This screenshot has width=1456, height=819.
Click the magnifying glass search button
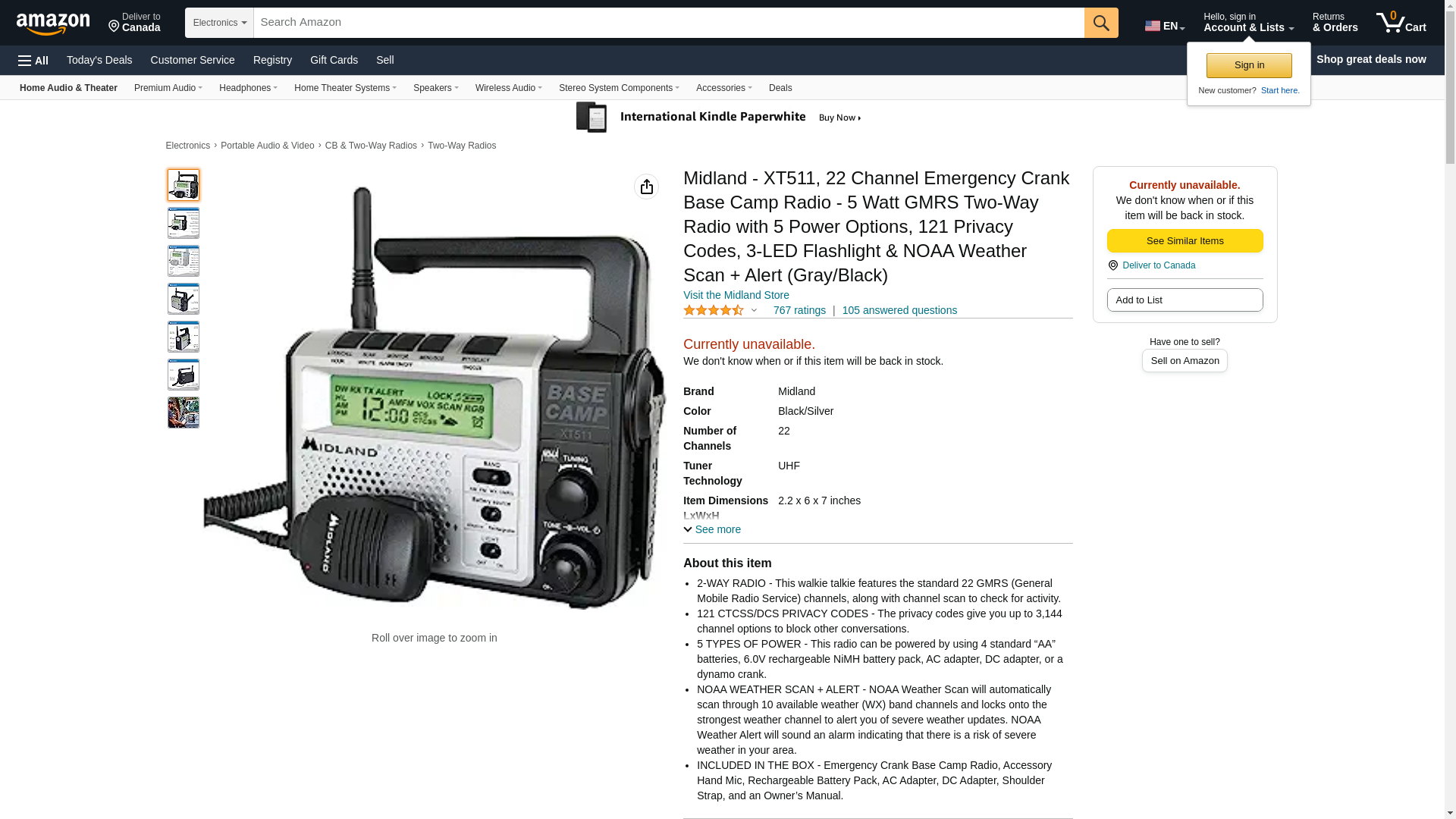coord(1100,23)
